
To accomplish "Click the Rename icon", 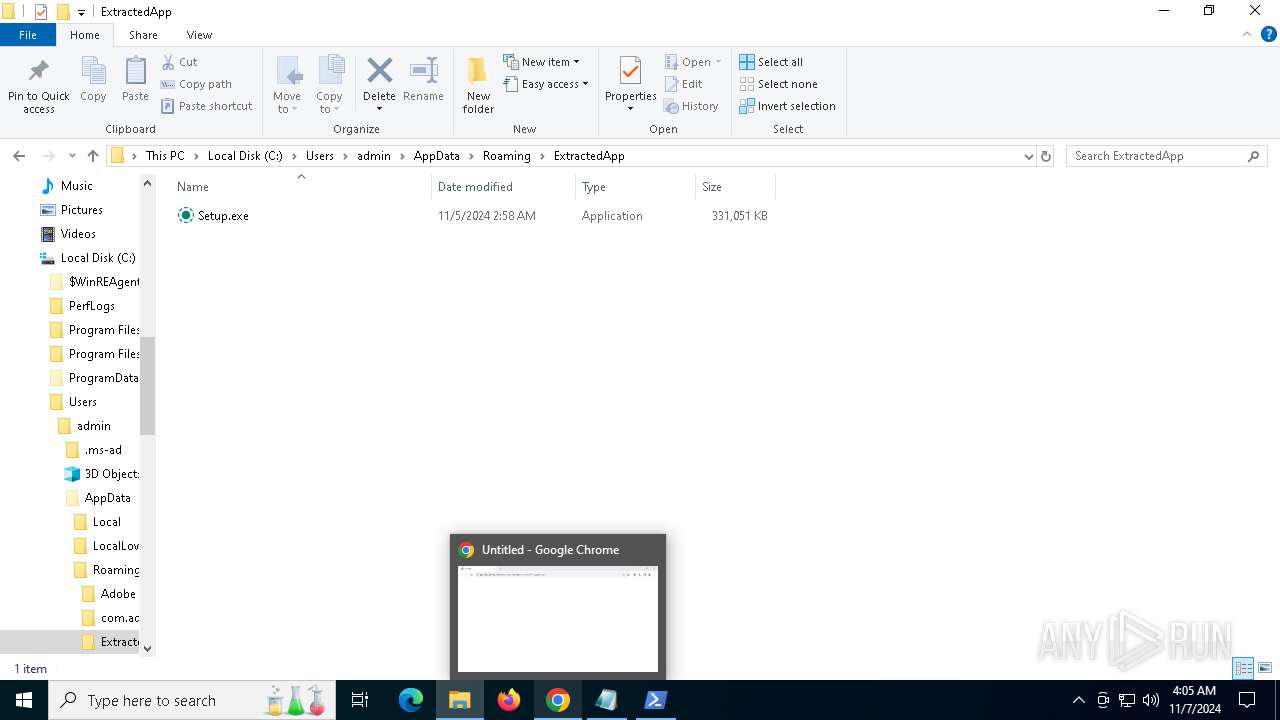I will (x=423, y=70).
